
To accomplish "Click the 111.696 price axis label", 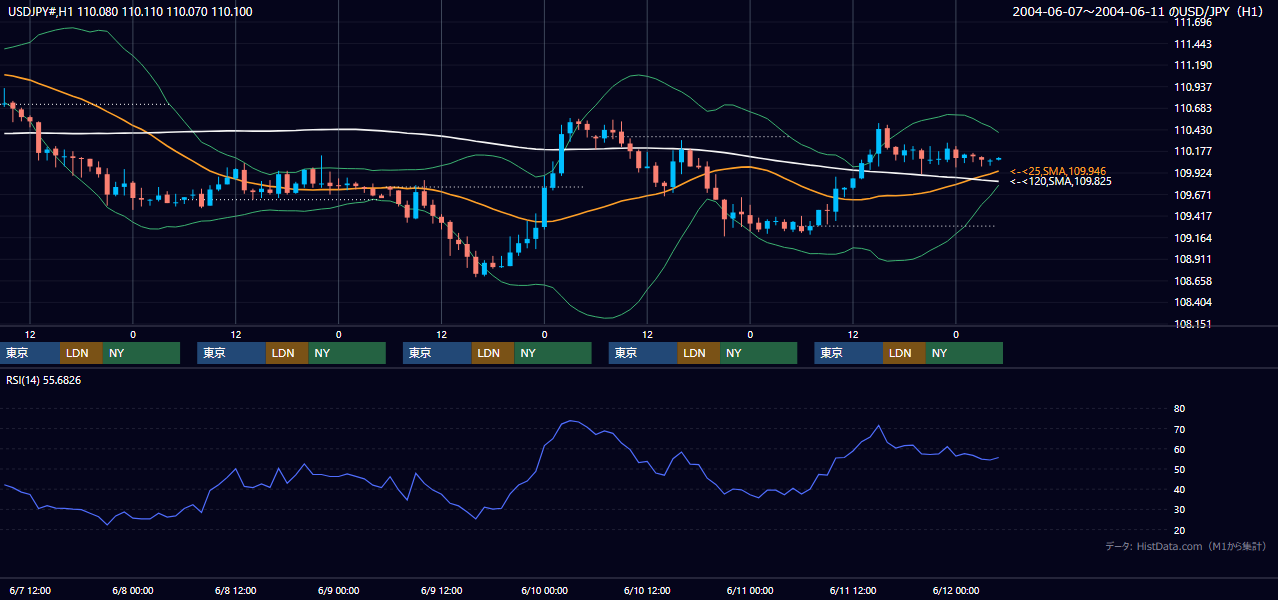I will (1193, 22).
